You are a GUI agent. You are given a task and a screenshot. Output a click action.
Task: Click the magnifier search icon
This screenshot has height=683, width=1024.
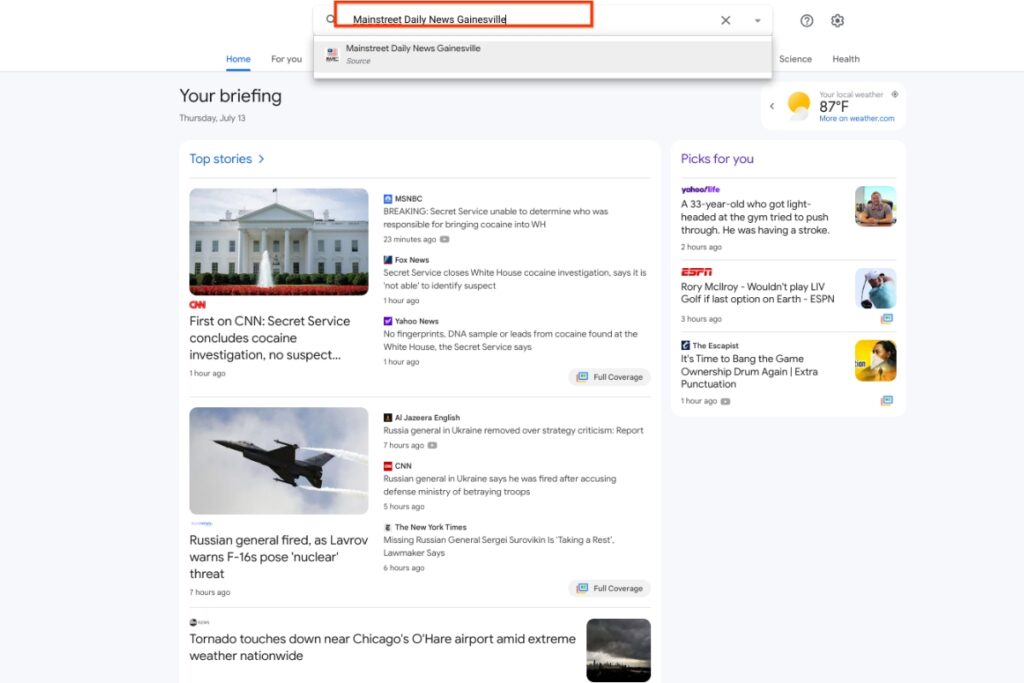tap(331, 20)
